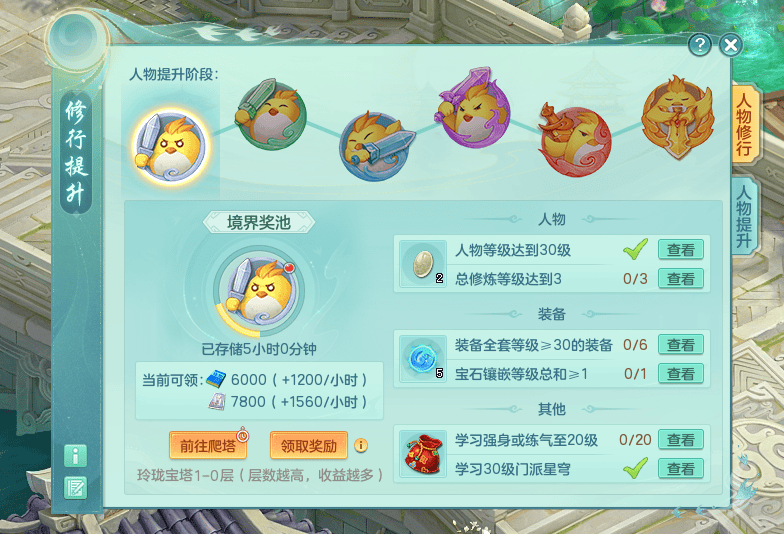
Task: Click the blue gem equipment reward icon
Action: point(423,358)
